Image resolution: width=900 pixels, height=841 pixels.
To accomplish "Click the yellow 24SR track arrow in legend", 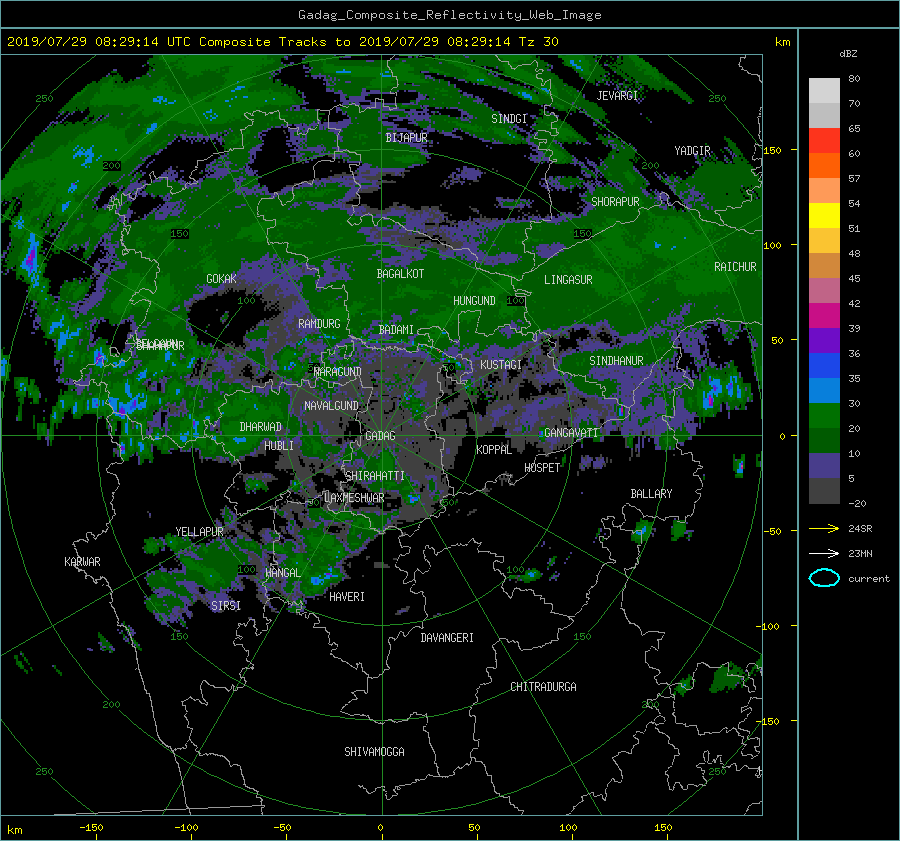I will pyautogui.click(x=824, y=528).
